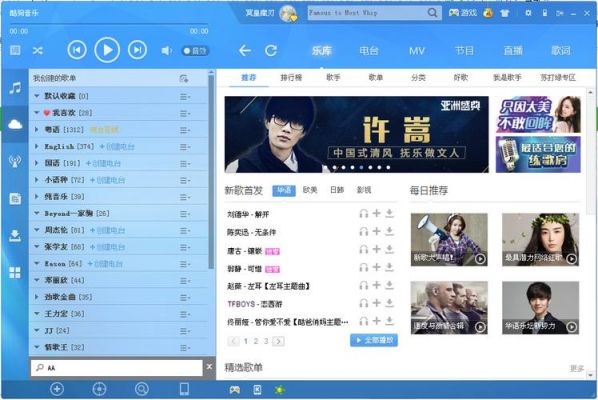This screenshot has height=400, width=598.
Task: Click playlist panel scrollbar
Action: [211, 172]
